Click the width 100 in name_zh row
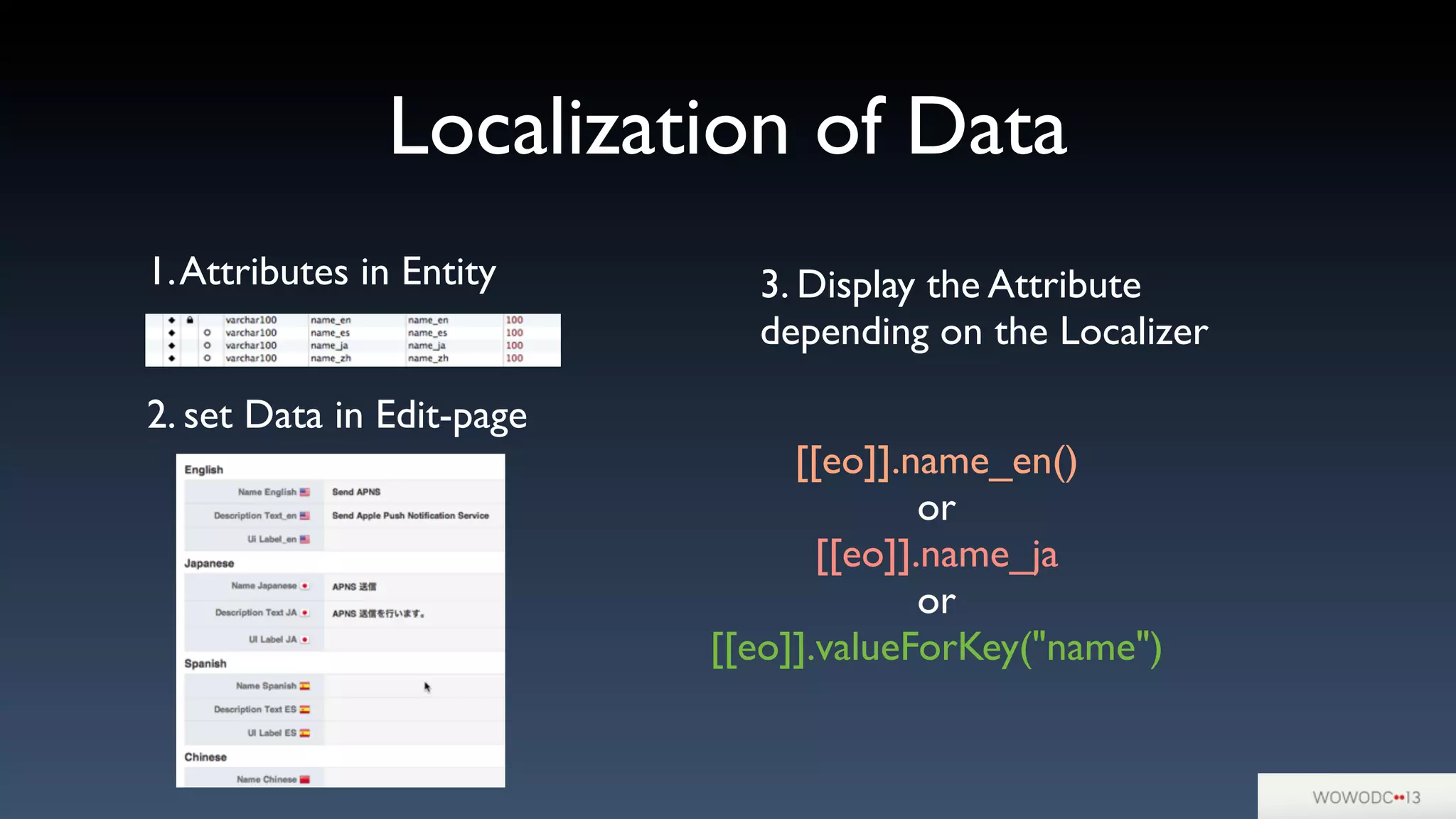1456x819 pixels. click(x=515, y=358)
